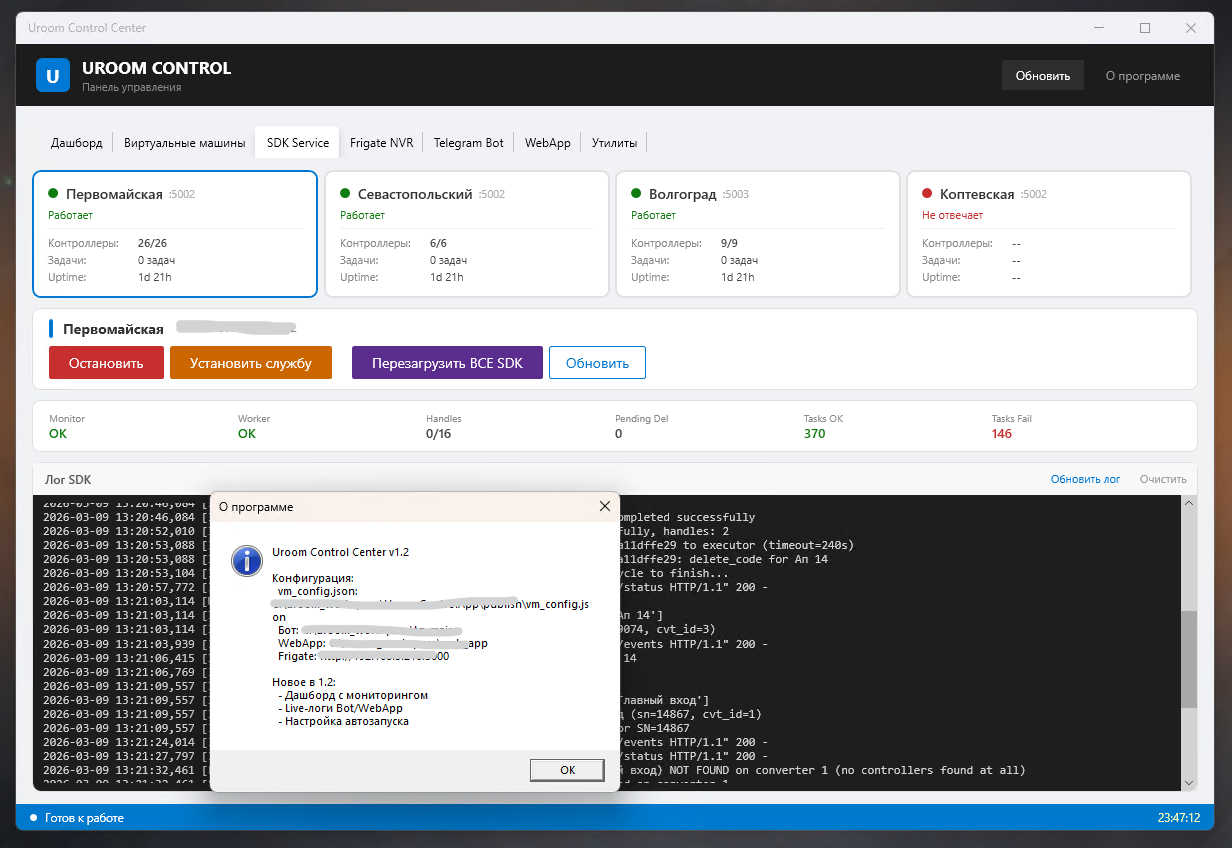Click Uroom Control Center v1.2 text

click(341, 552)
